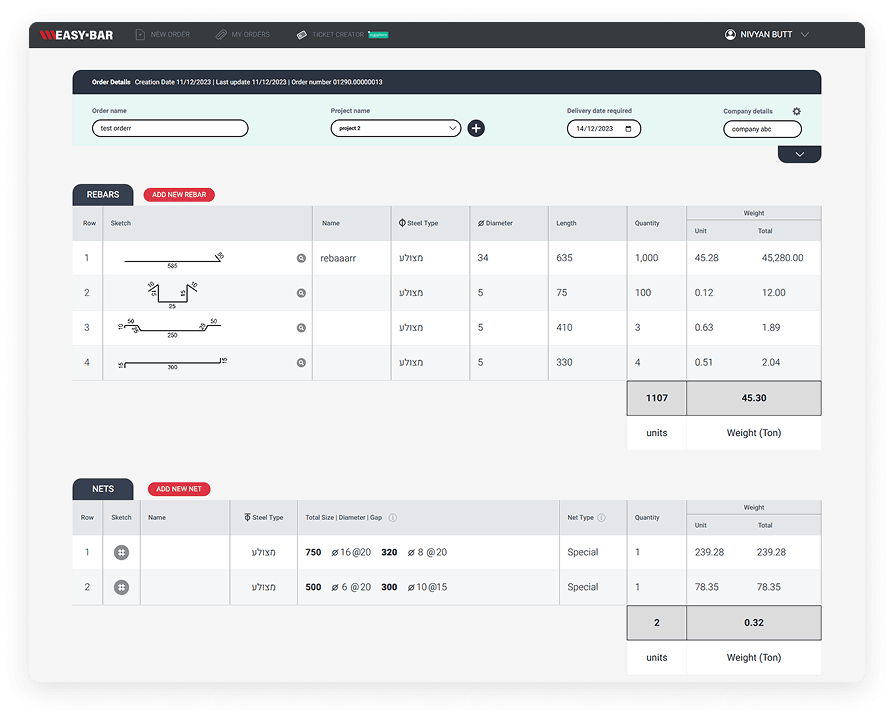The width and height of the screenshot is (894, 719).
Task: Expand order details with chevron tab
Action: click(799, 154)
